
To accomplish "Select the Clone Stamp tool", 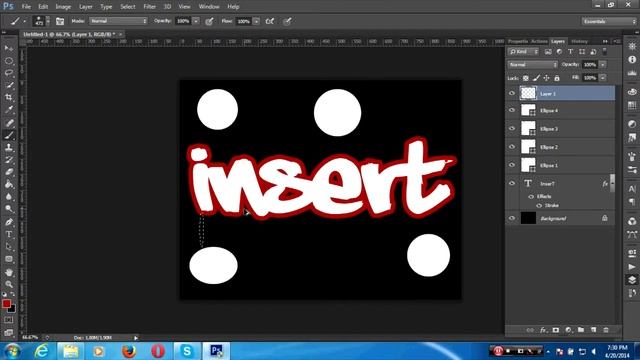I will pyautogui.click(x=9, y=147).
